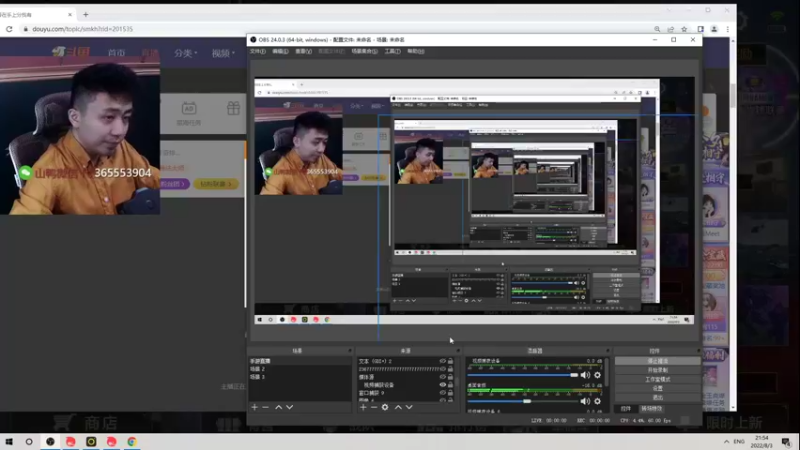800x450 pixels.
Task: Open the 分类 dropdown in douyu navigation
Action: click(x=185, y=53)
